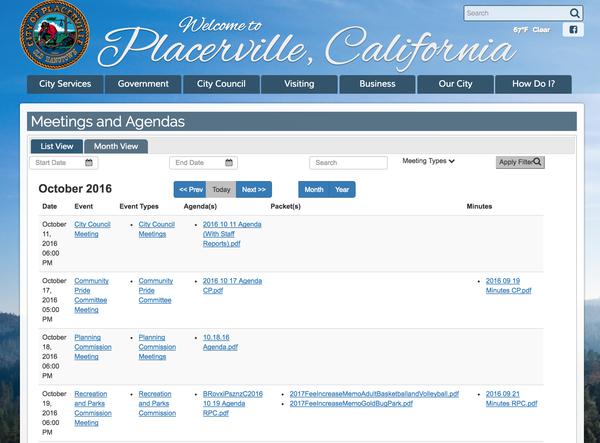600x443 pixels.
Task: Open the City Council Meetings event type link
Action: point(157,229)
